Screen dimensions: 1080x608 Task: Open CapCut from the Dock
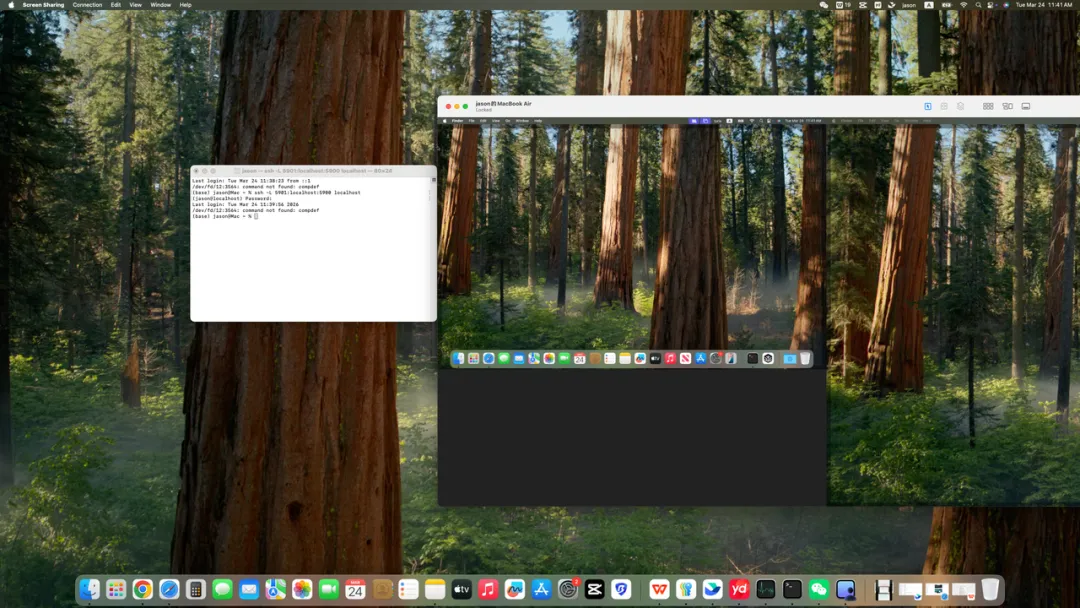click(594, 589)
